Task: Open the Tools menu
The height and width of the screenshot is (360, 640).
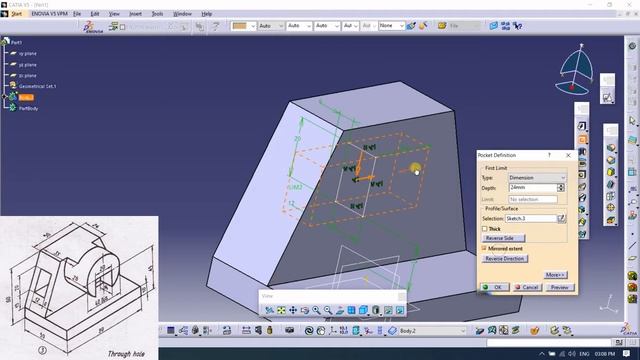Action: (157, 14)
